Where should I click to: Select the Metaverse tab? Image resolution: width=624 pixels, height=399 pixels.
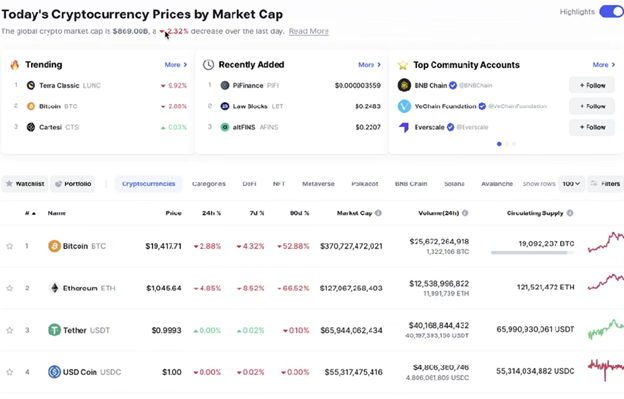click(318, 184)
